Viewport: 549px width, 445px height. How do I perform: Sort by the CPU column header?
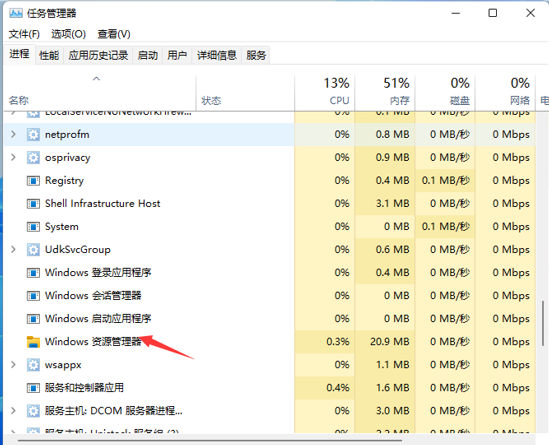(x=325, y=92)
